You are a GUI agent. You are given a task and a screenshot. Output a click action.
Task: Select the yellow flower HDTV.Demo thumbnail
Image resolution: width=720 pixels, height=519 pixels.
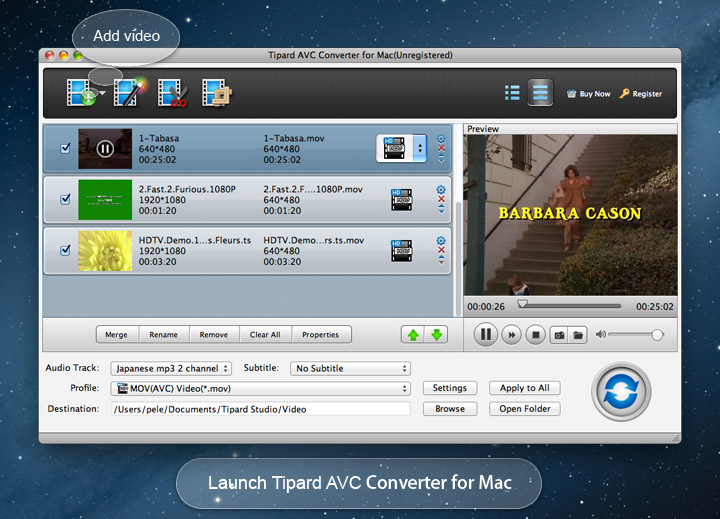pos(105,251)
